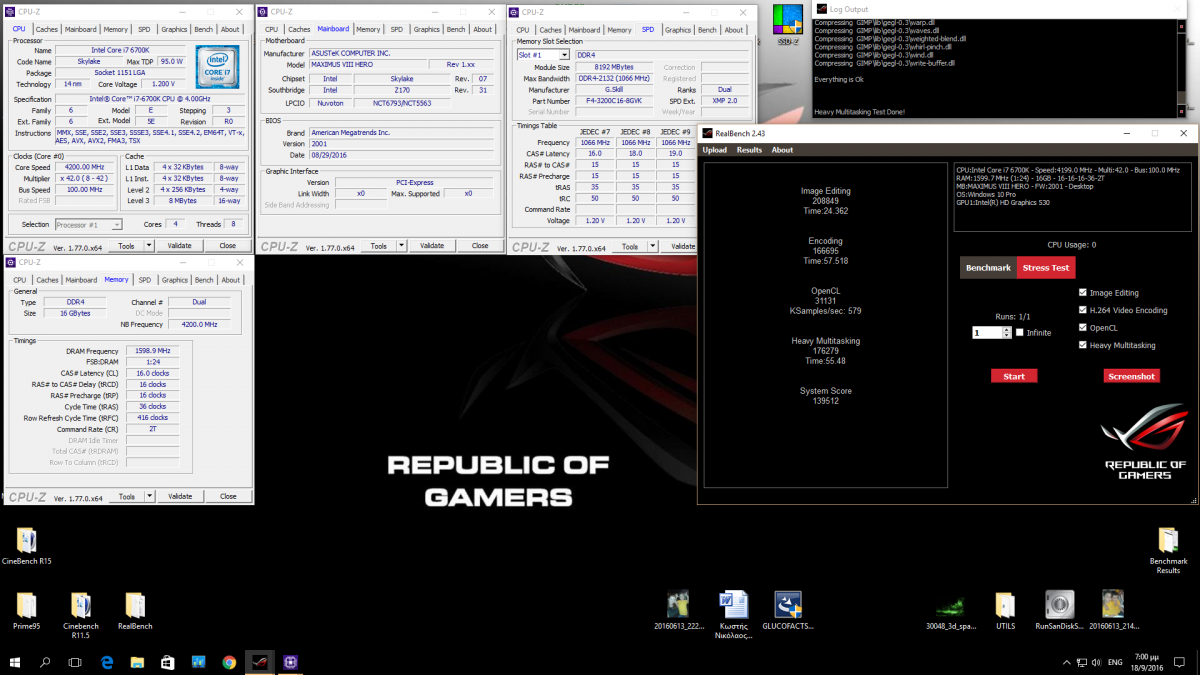Open Task View from the taskbar

coord(75,662)
